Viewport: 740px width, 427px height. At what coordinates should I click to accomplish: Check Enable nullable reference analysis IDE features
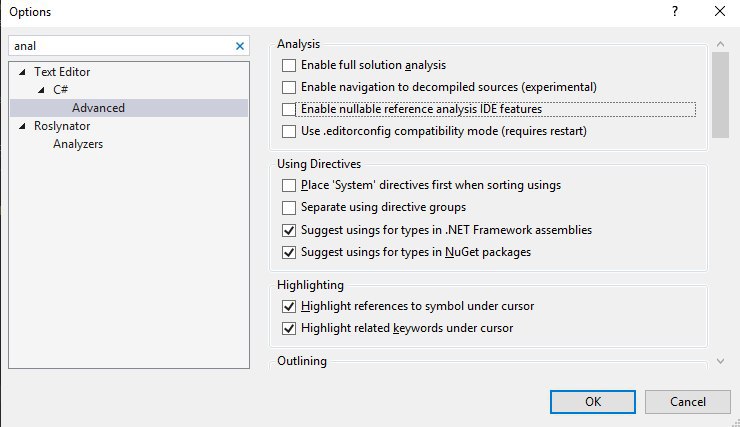pos(289,109)
